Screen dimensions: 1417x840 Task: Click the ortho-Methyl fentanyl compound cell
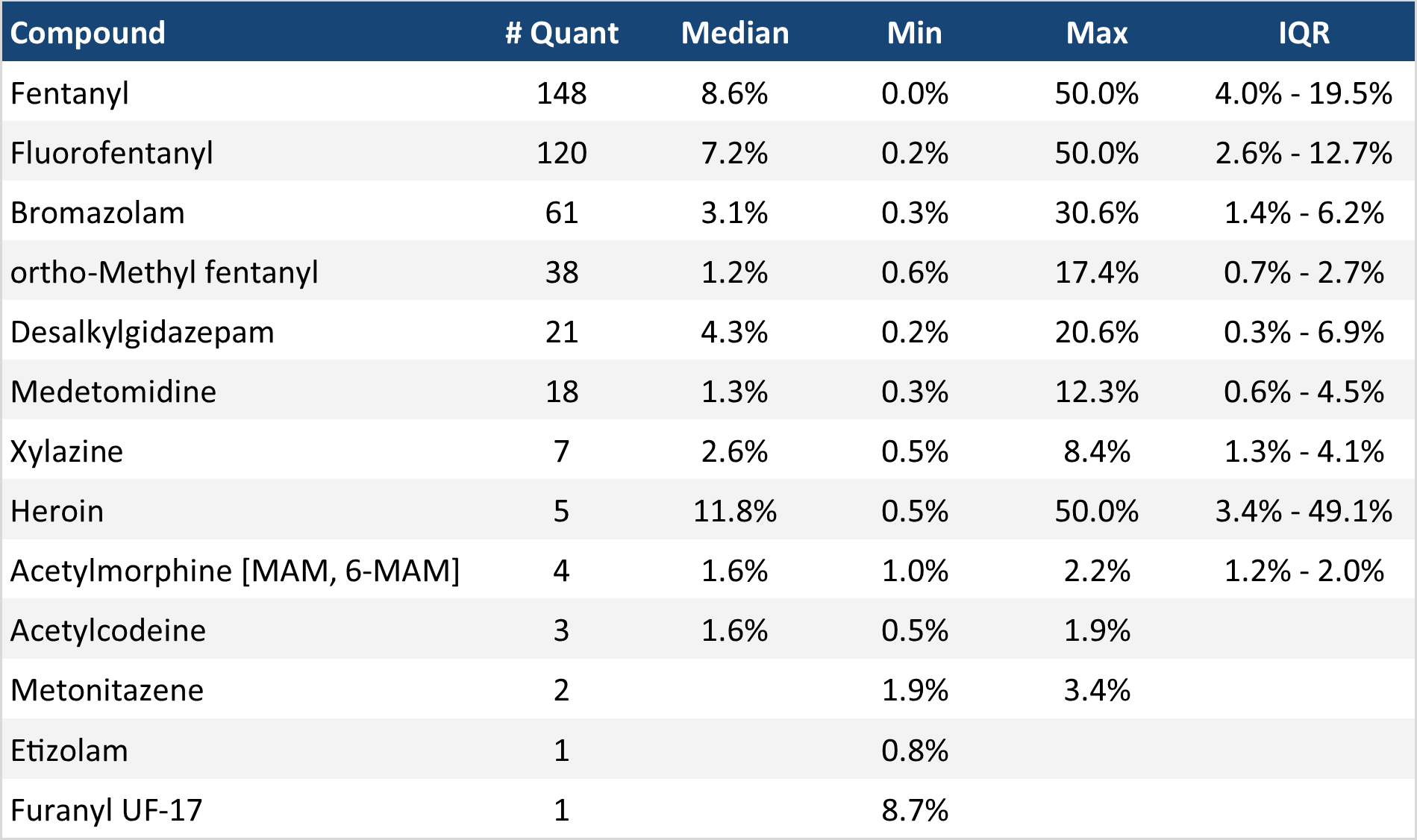164,272
